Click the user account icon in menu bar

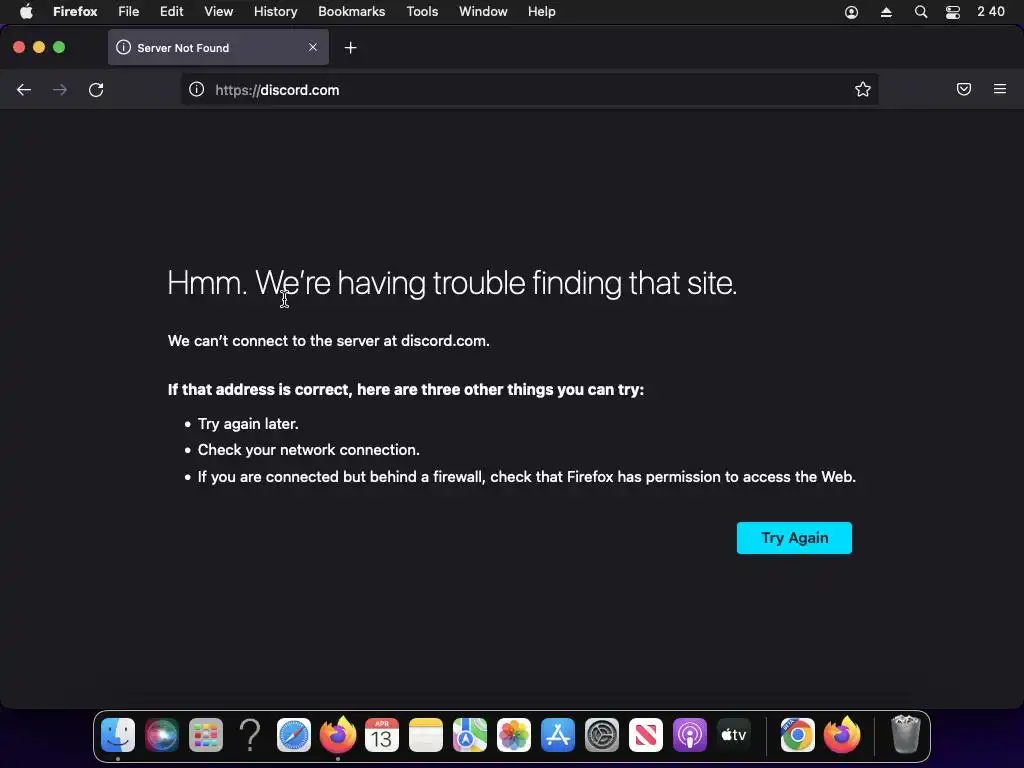click(852, 12)
